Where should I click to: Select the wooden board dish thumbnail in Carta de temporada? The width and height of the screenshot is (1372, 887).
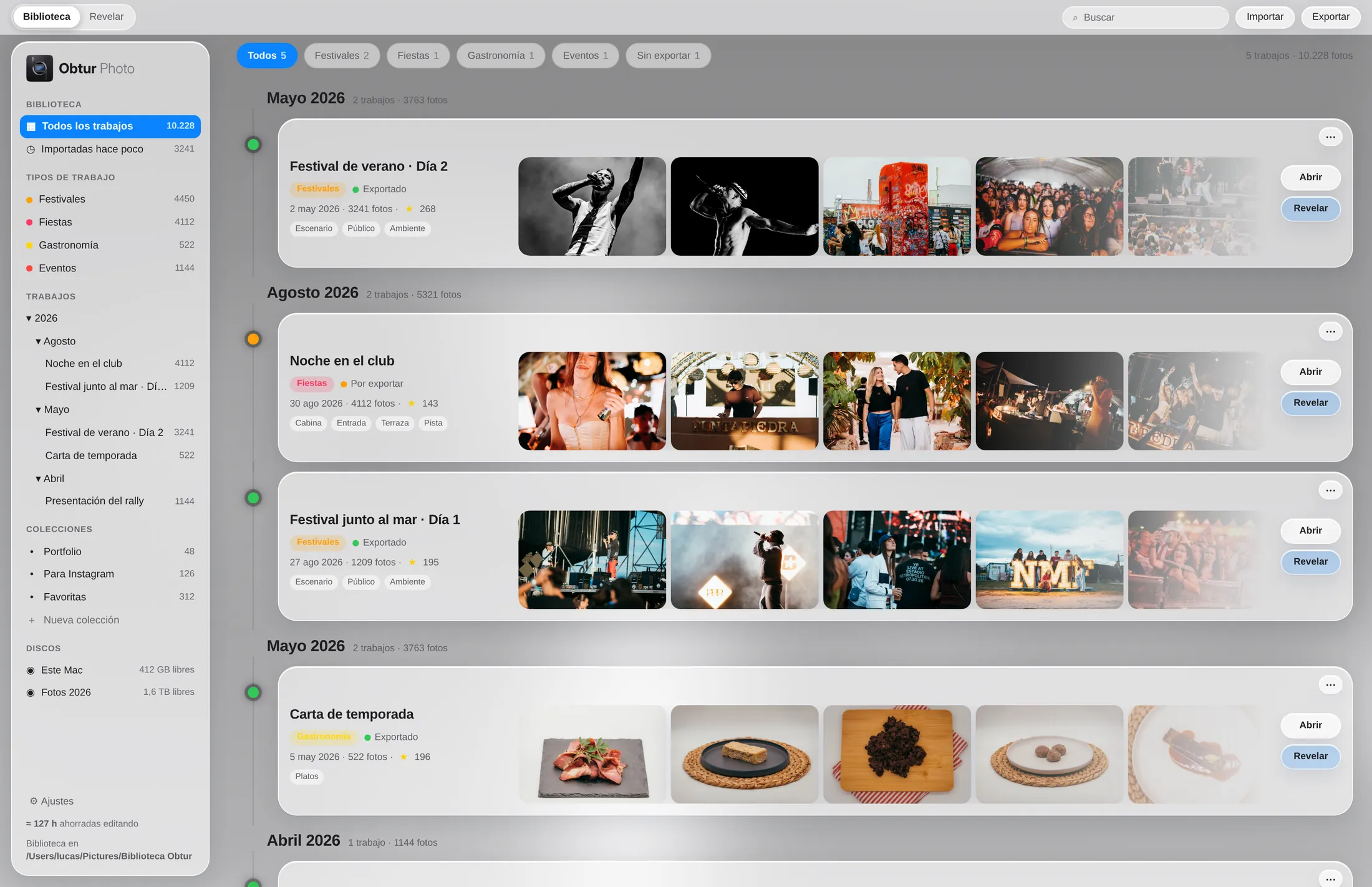click(897, 754)
